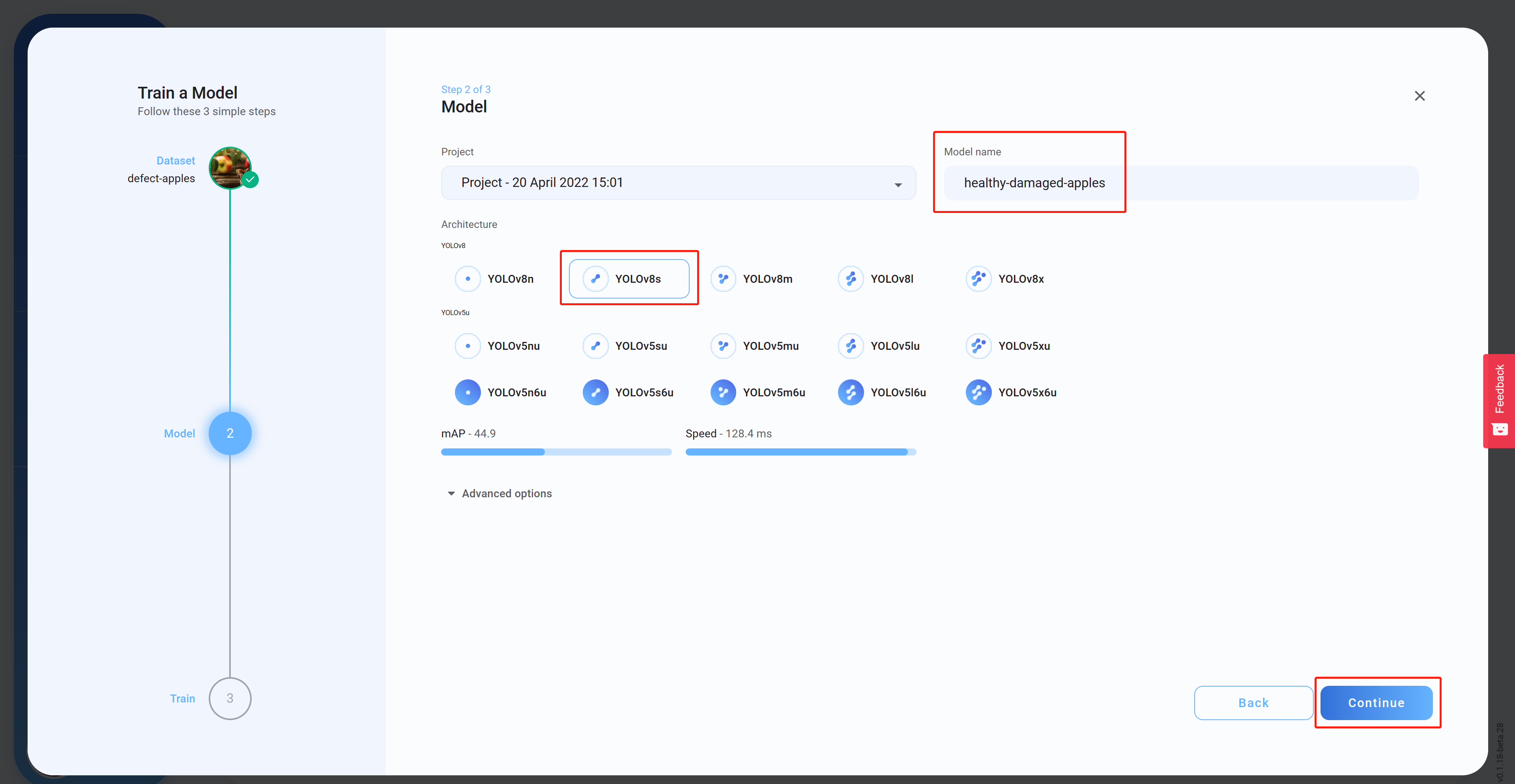
Task: Click the Model name input field
Action: click(1181, 183)
